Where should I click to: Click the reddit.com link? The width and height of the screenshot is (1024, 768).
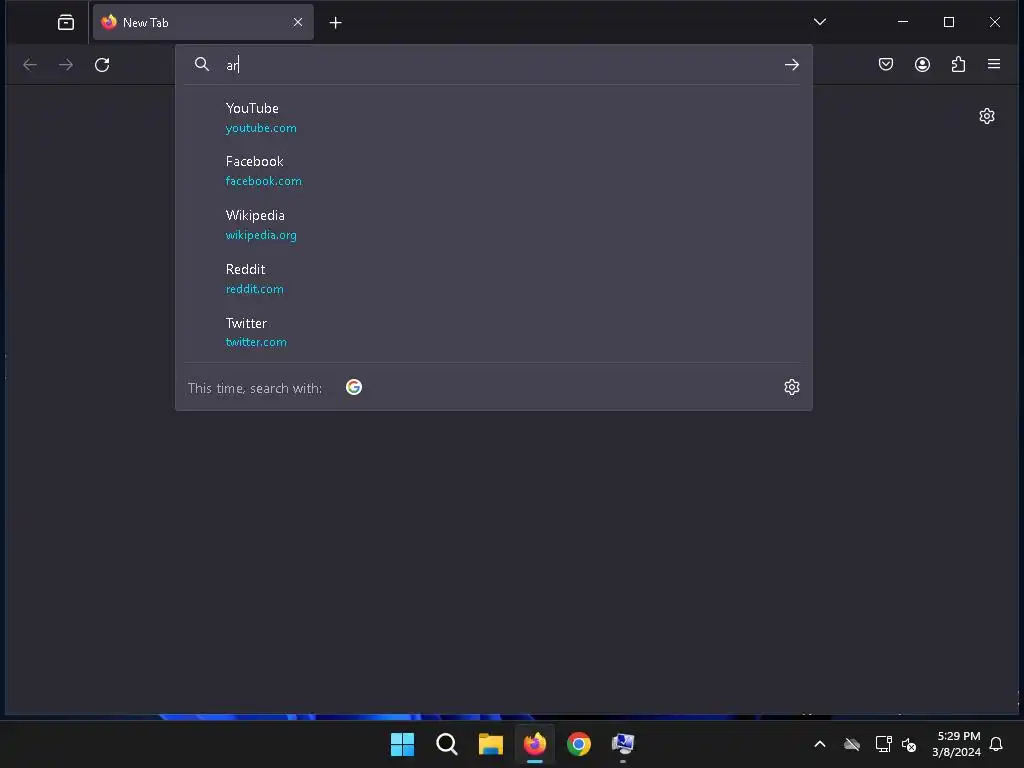coord(255,289)
